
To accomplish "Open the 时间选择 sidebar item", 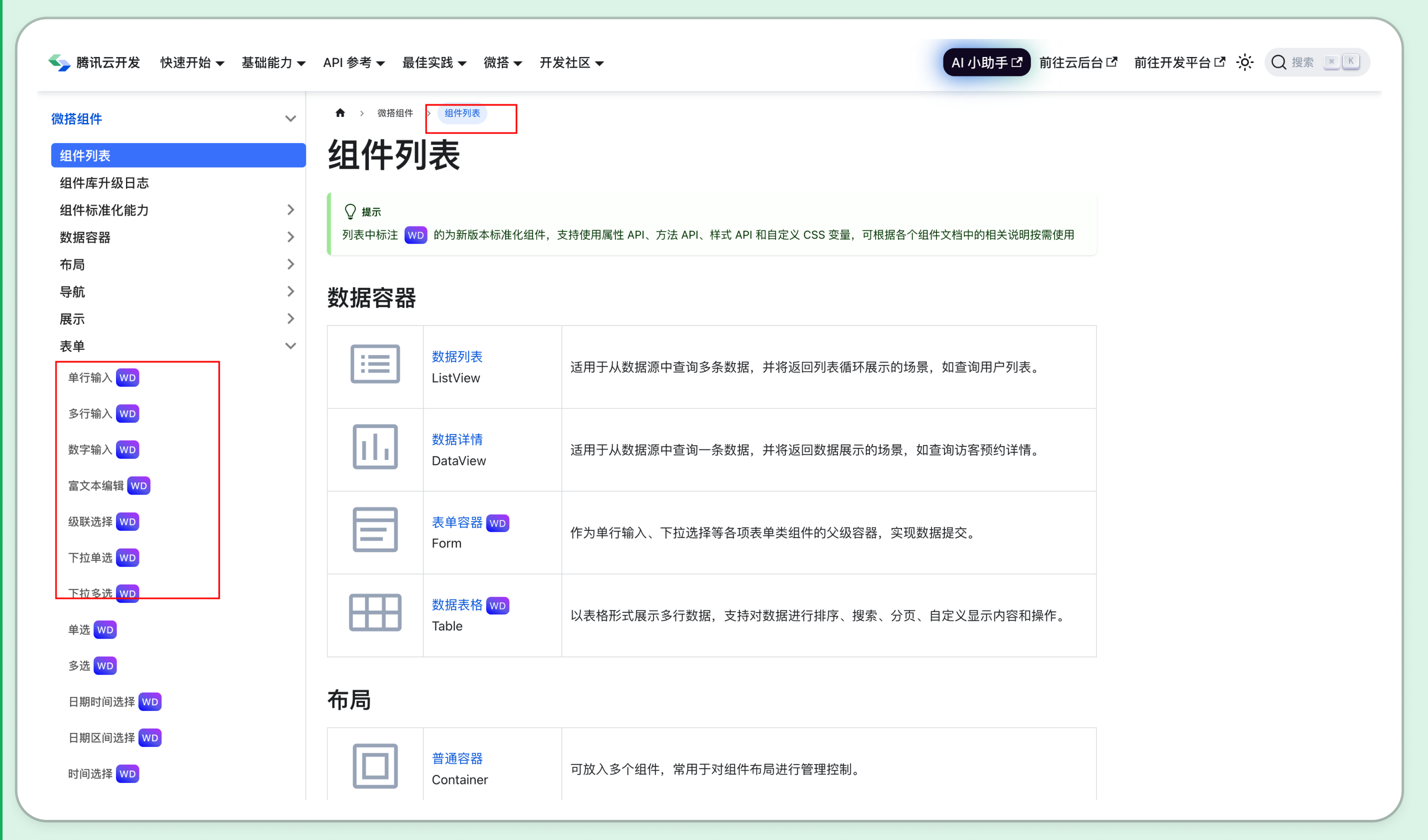I will (103, 773).
